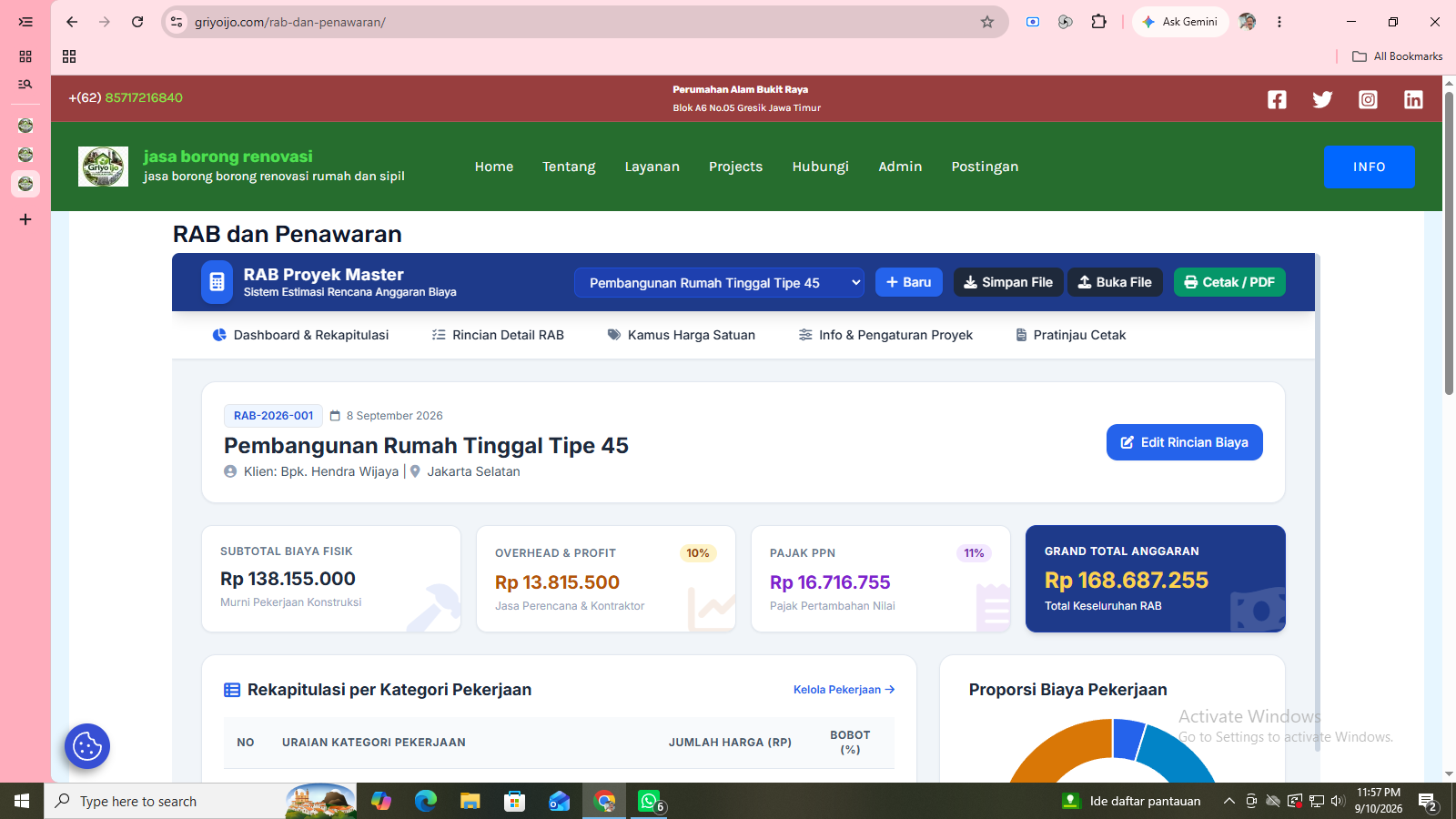Click the cookie preferences icon

click(x=87, y=746)
